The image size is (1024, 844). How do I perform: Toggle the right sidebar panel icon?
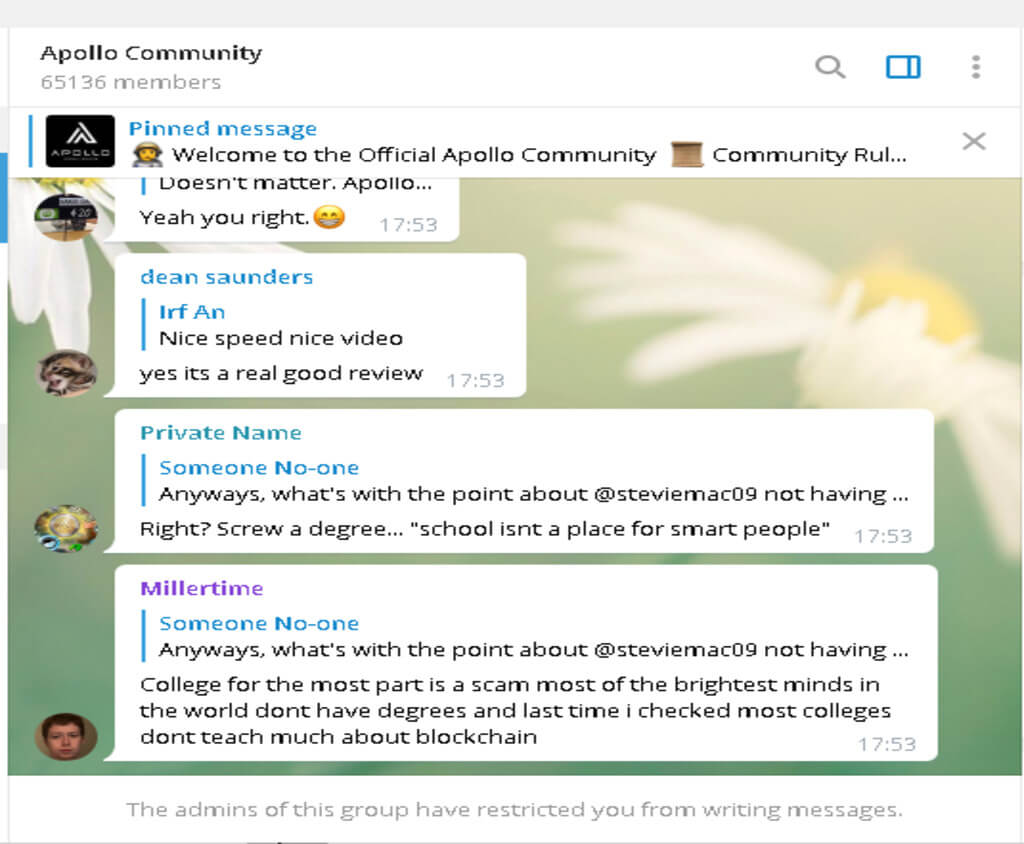pyautogui.click(x=903, y=67)
